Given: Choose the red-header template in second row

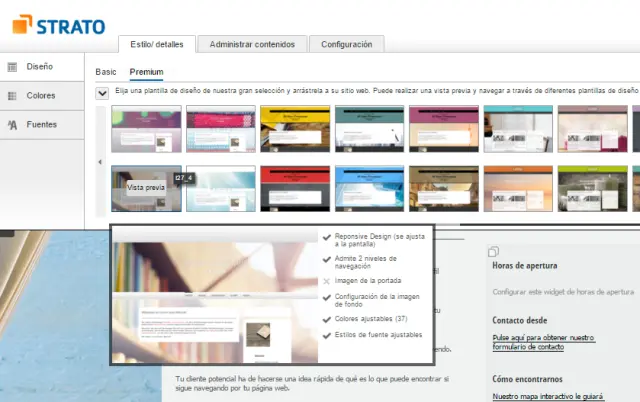Looking at the screenshot, I should [x=295, y=190].
